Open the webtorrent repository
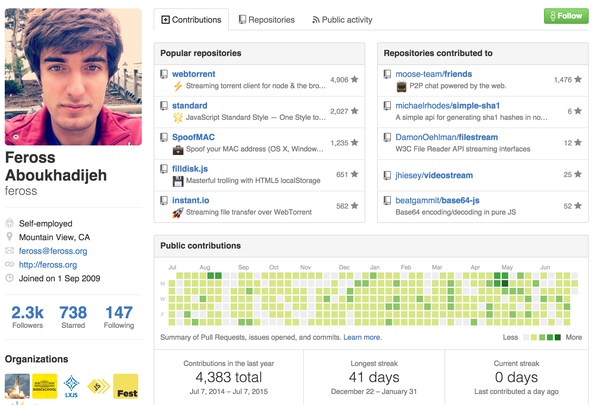 click(x=193, y=74)
